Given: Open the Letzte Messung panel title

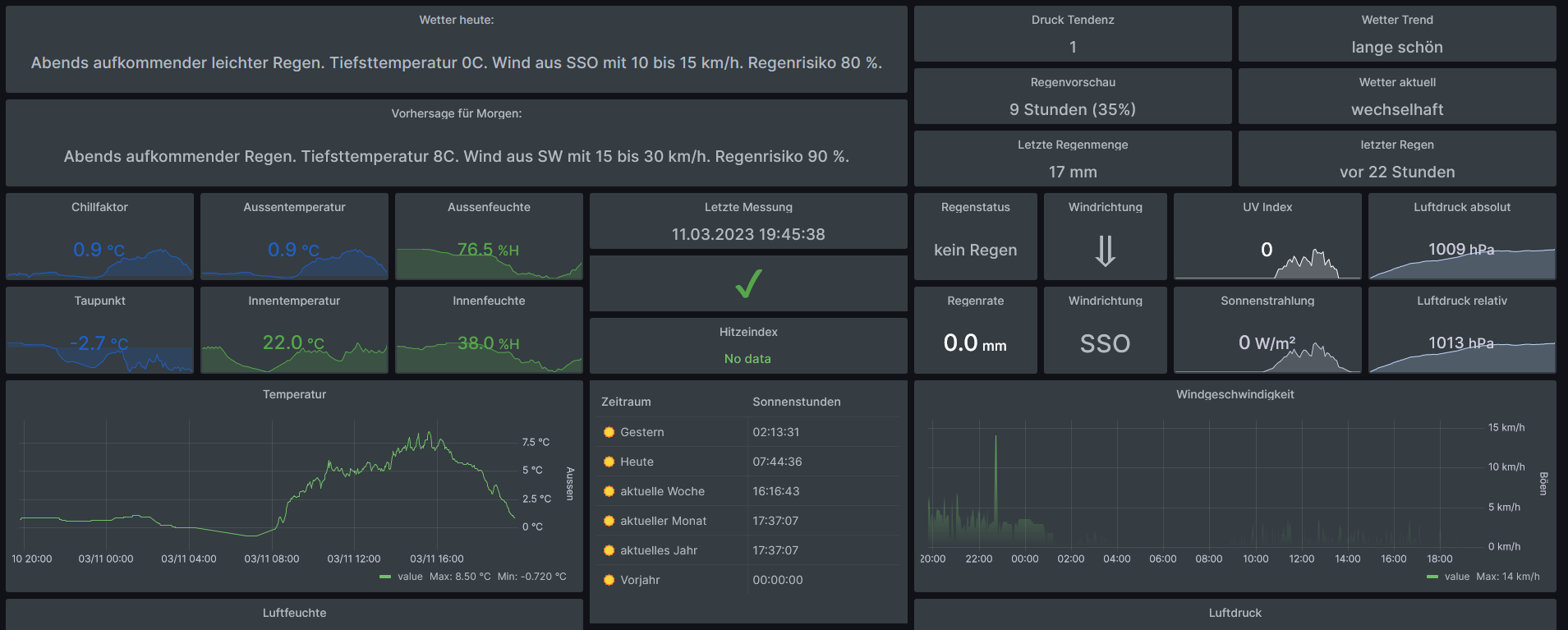Looking at the screenshot, I should click(x=748, y=207).
